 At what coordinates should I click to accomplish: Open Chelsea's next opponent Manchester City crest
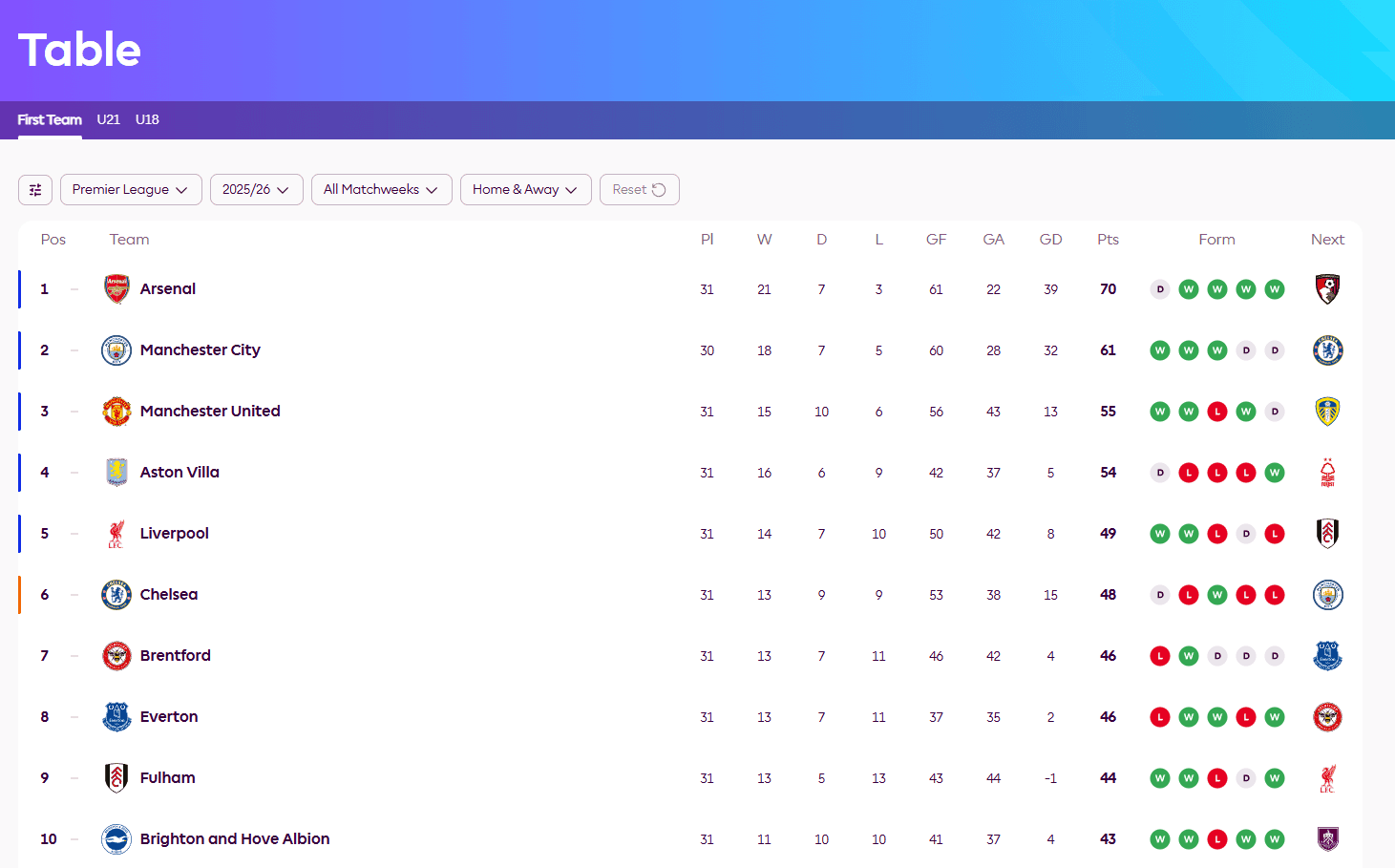[1327, 594]
